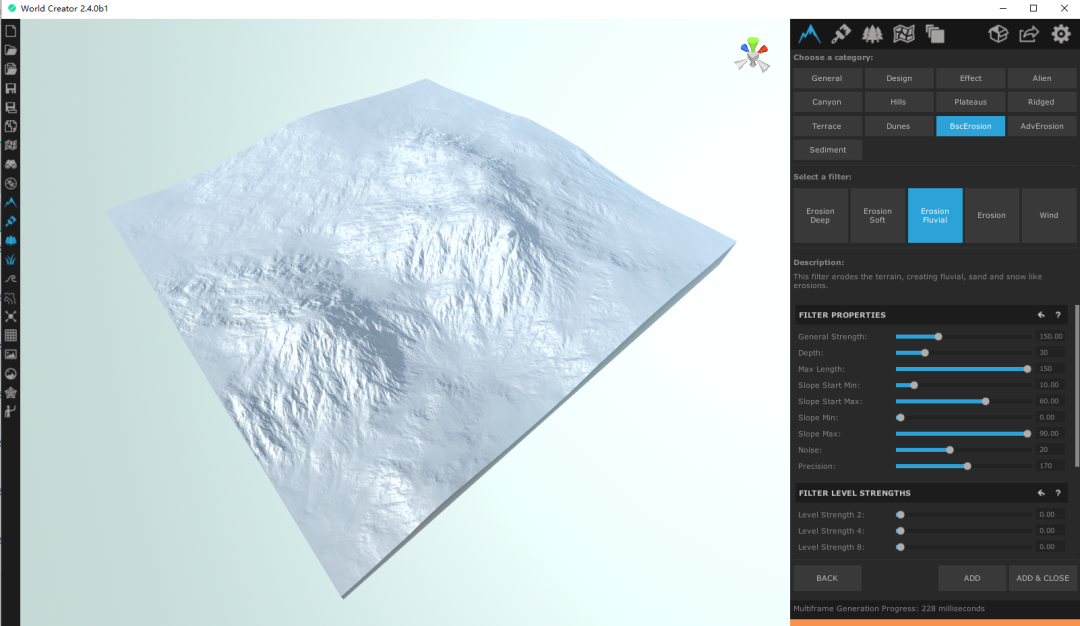Choose the General filter category
Image resolution: width=1080 pixels, height=626 pixels.
click(827, 79)
